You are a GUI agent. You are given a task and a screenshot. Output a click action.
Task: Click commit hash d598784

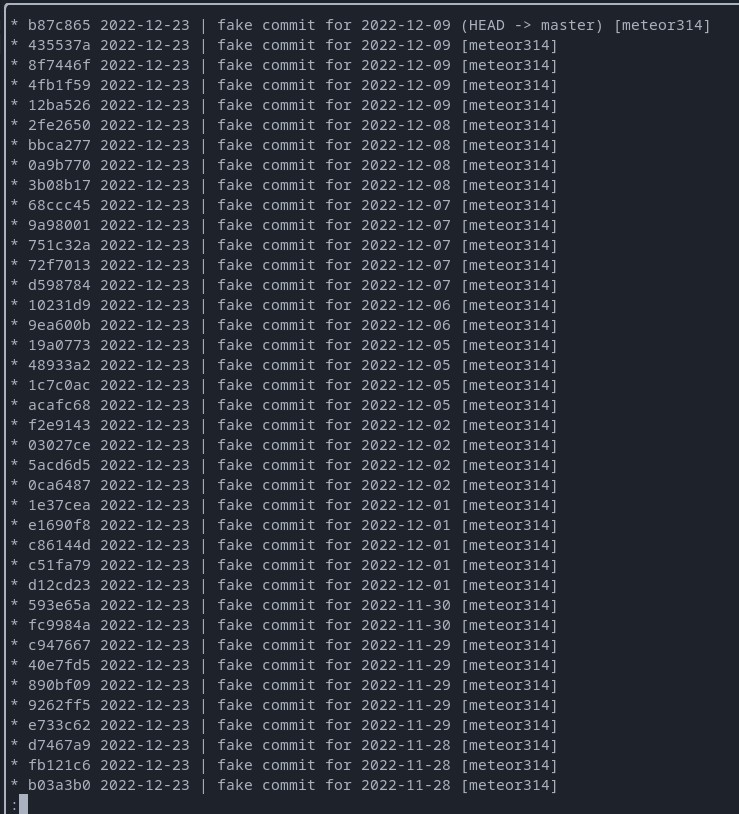[59, 285]
